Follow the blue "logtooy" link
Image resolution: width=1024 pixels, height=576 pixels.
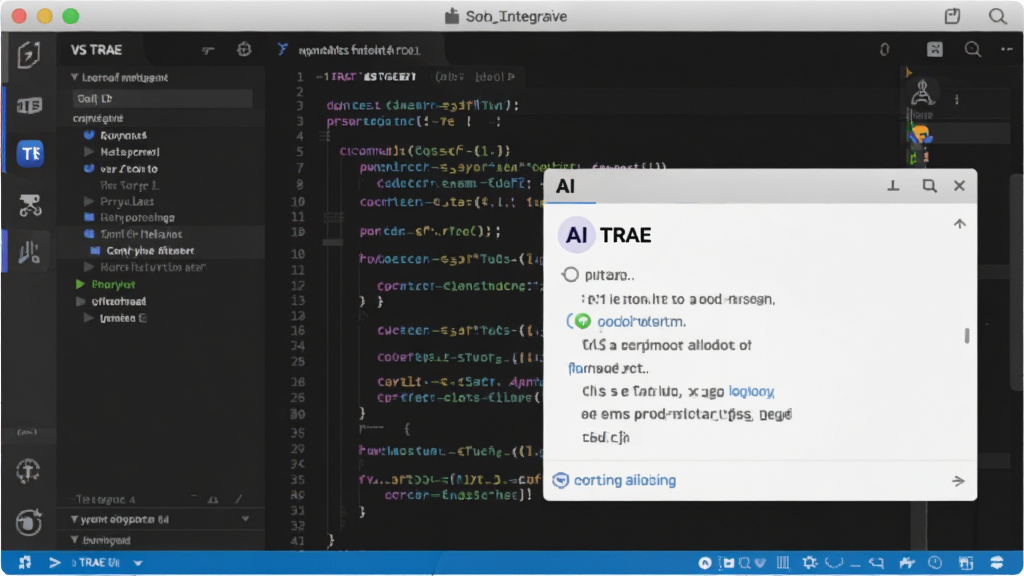[752, 391]
